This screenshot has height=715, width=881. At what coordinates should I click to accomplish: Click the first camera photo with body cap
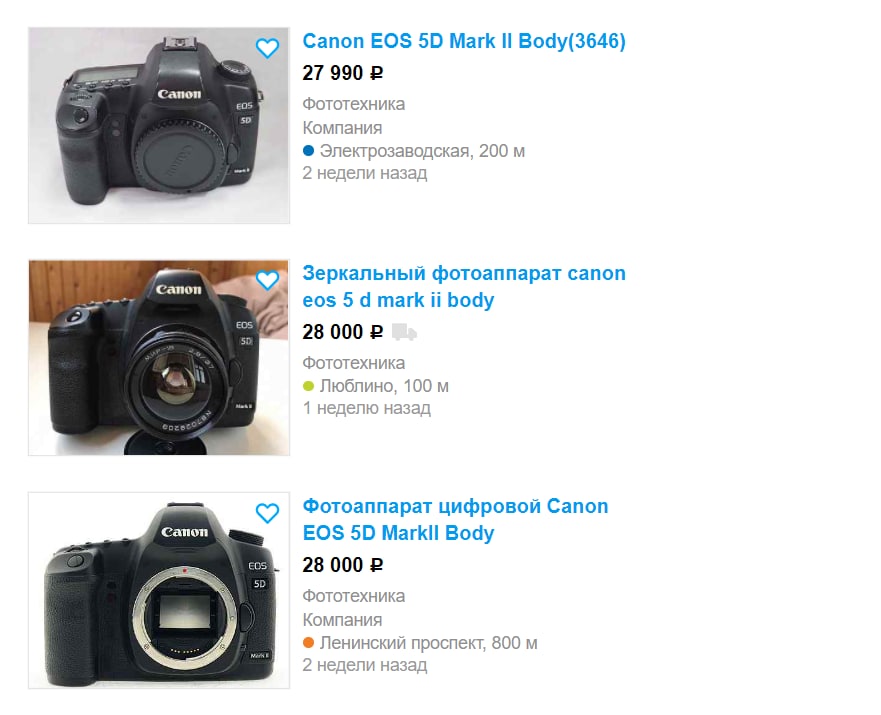pyautogui.click(x=159, y=125)
